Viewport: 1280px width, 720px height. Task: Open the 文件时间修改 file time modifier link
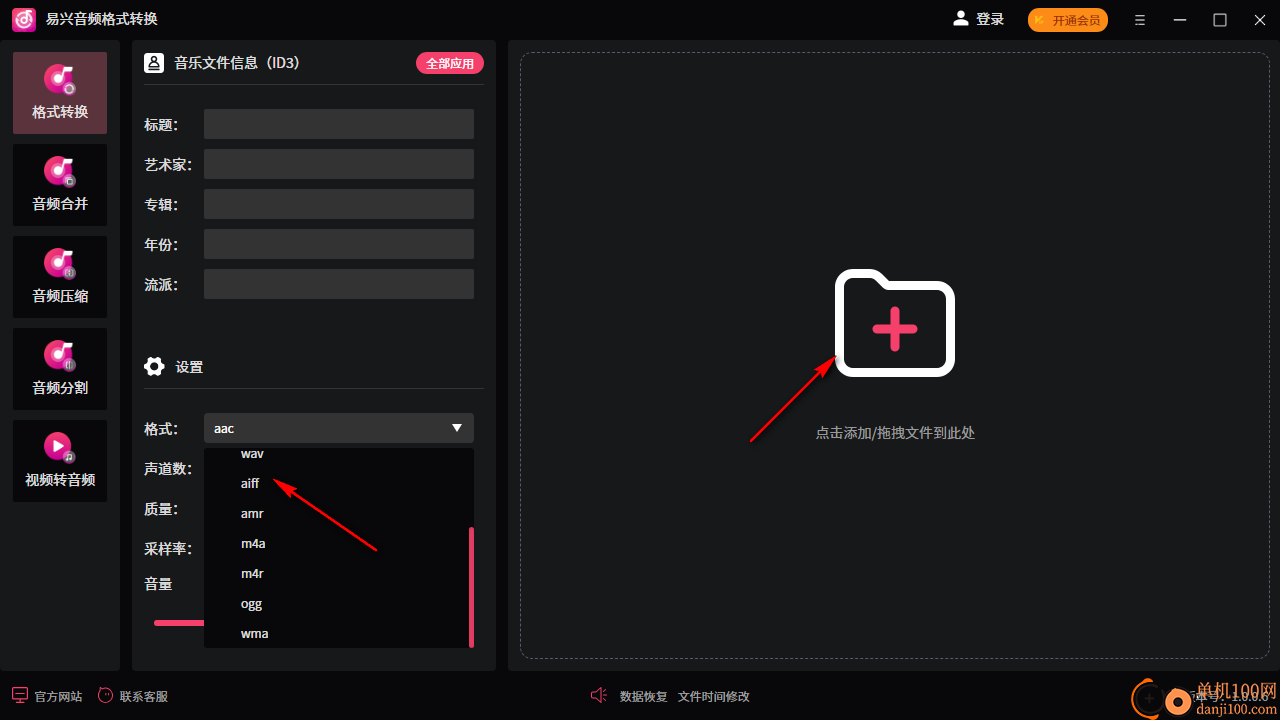714,696
